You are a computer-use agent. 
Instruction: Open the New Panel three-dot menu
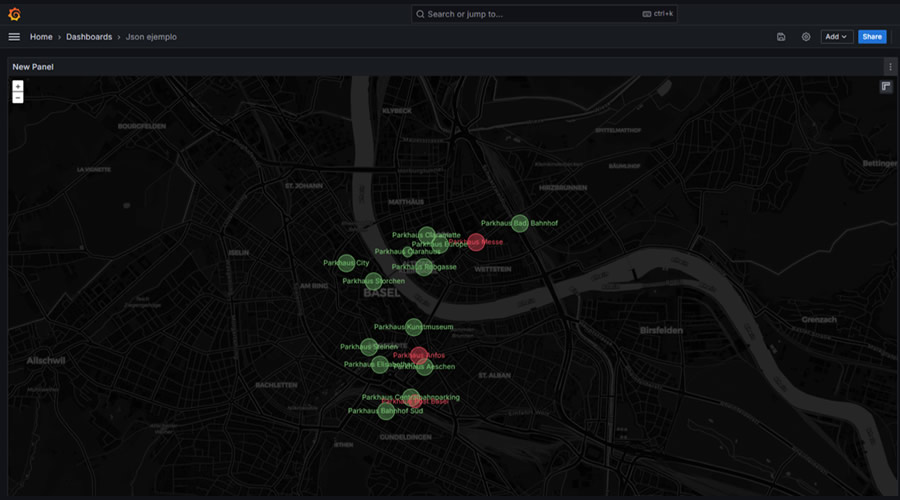coord(890,67)
